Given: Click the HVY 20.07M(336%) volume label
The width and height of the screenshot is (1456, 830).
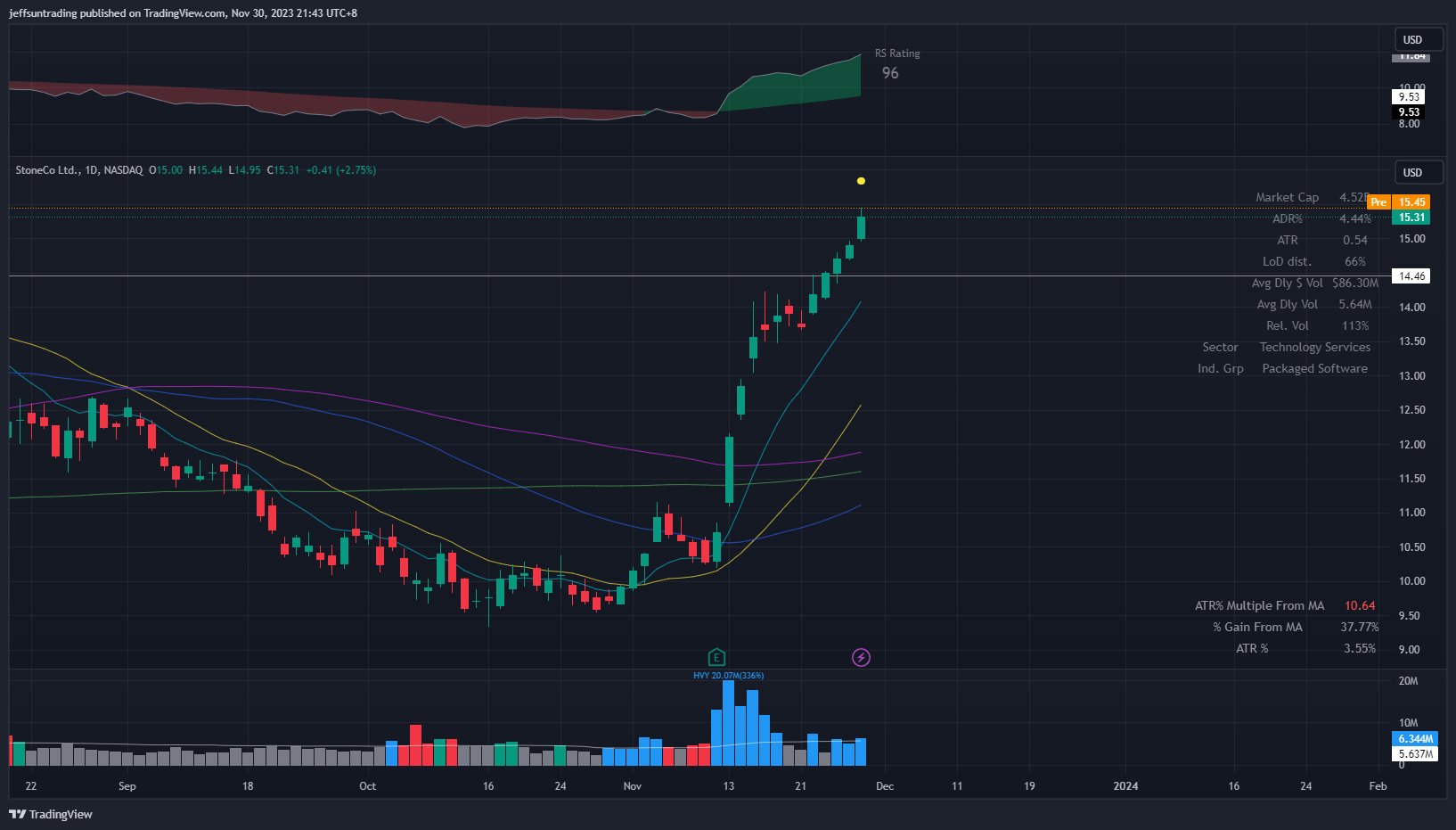Looking at the screenshot, I should pyautogui.click(x=729, y=676).
